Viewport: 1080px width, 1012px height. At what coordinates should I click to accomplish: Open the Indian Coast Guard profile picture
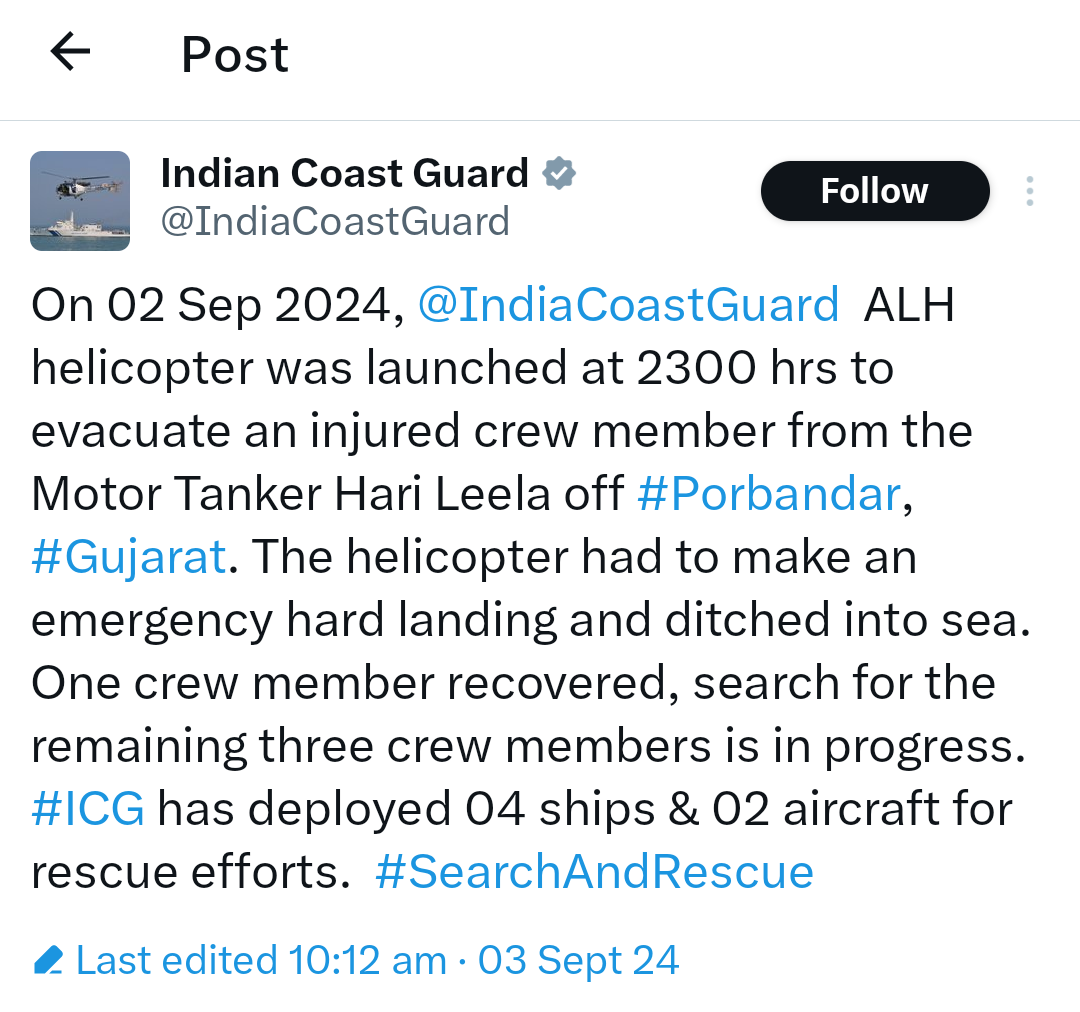pos(80,201)
